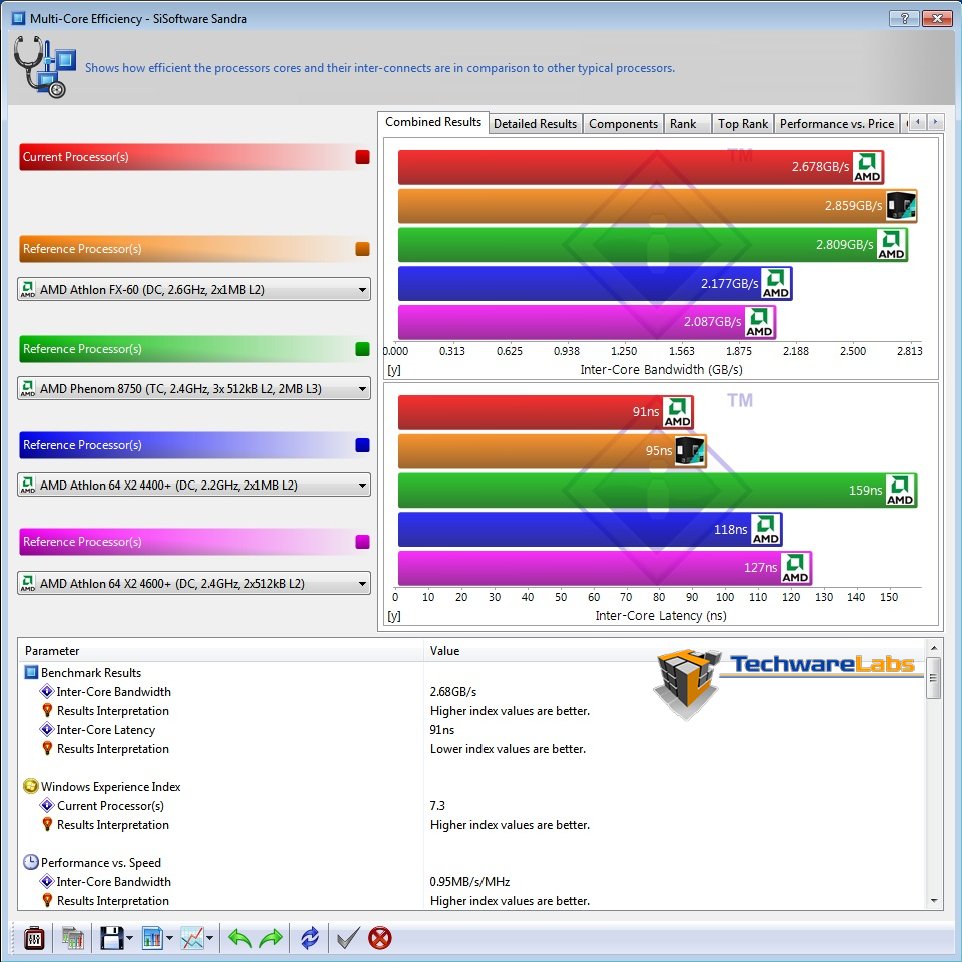Click the red Current Processor color swatch
Screen dimensions: 962x962
tap(363, 157)
